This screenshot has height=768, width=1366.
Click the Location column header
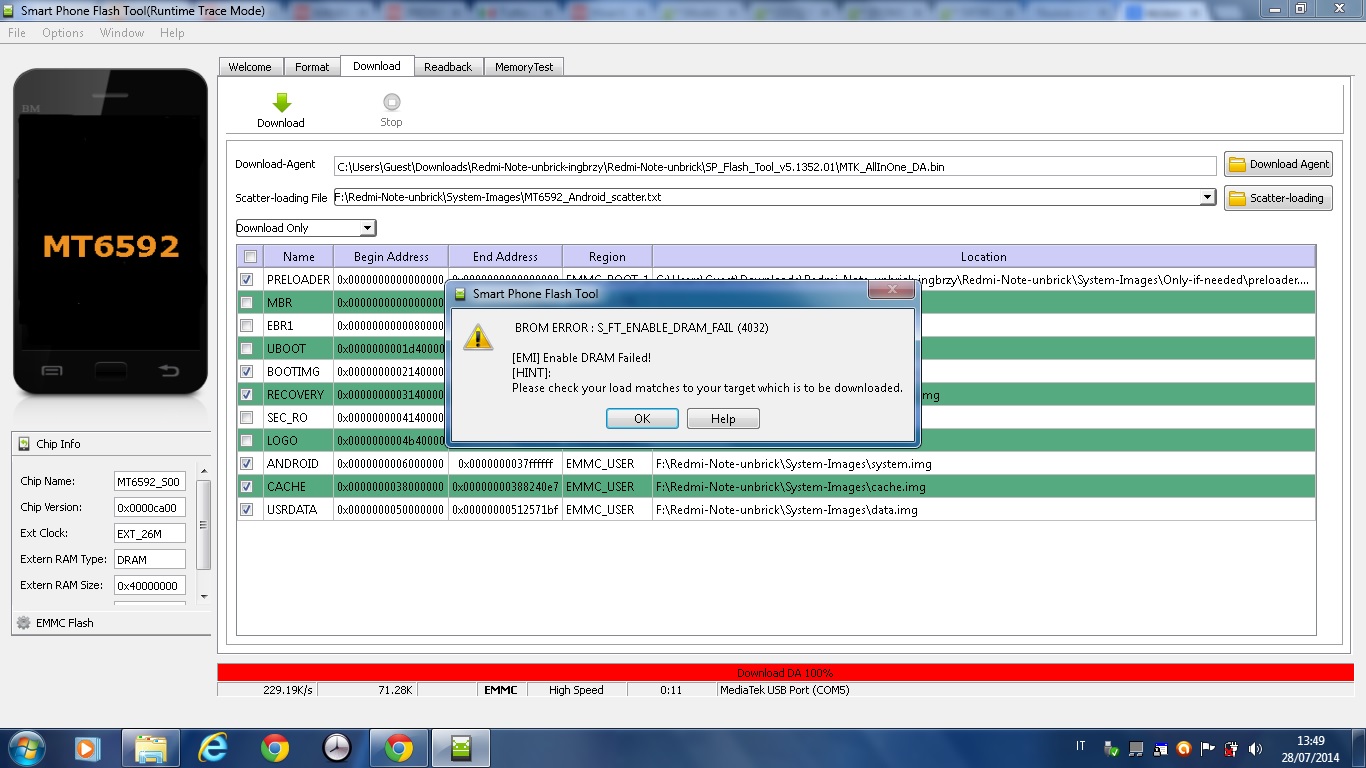(x=983, y=257)
